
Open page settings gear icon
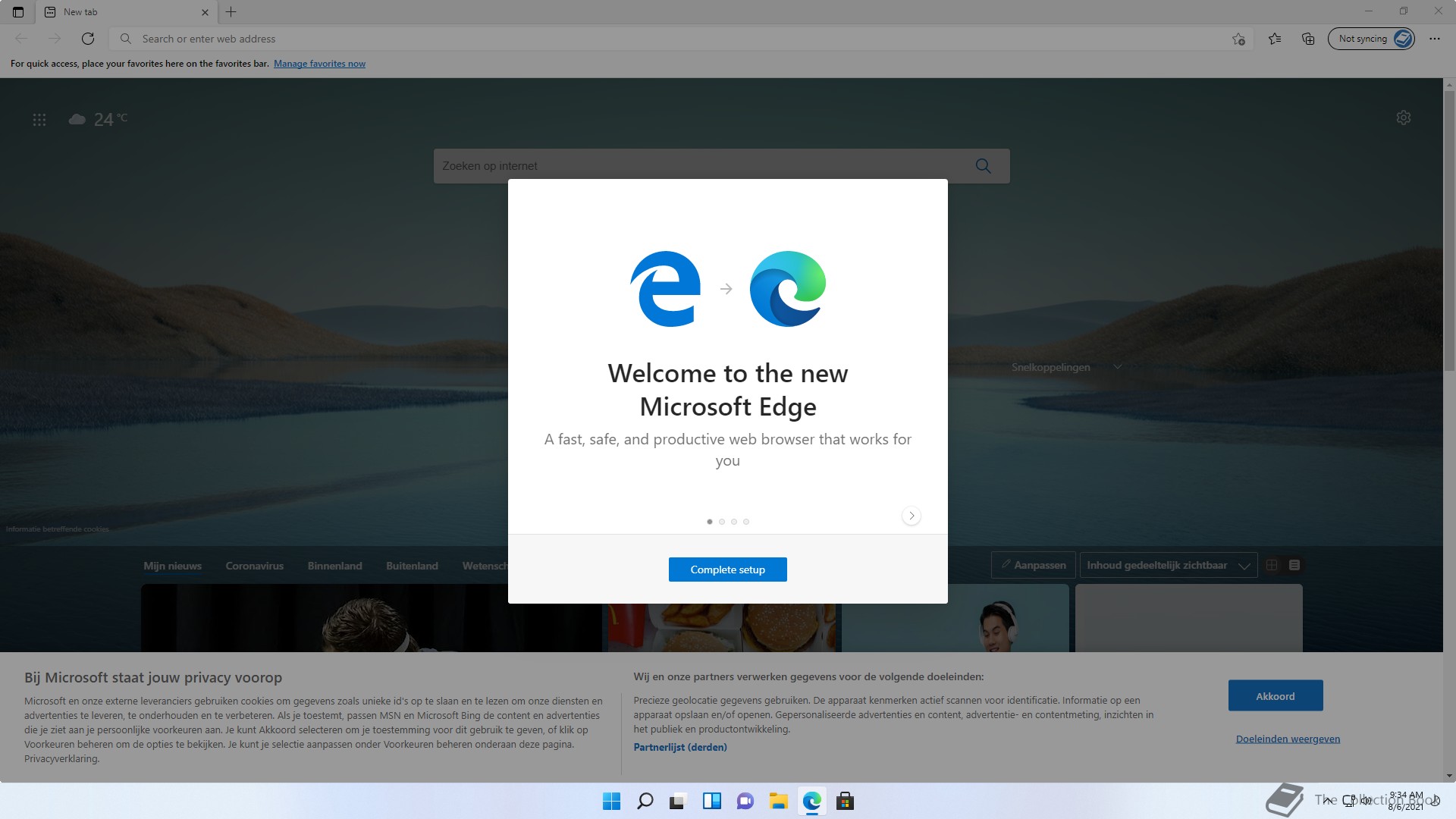1404,118
